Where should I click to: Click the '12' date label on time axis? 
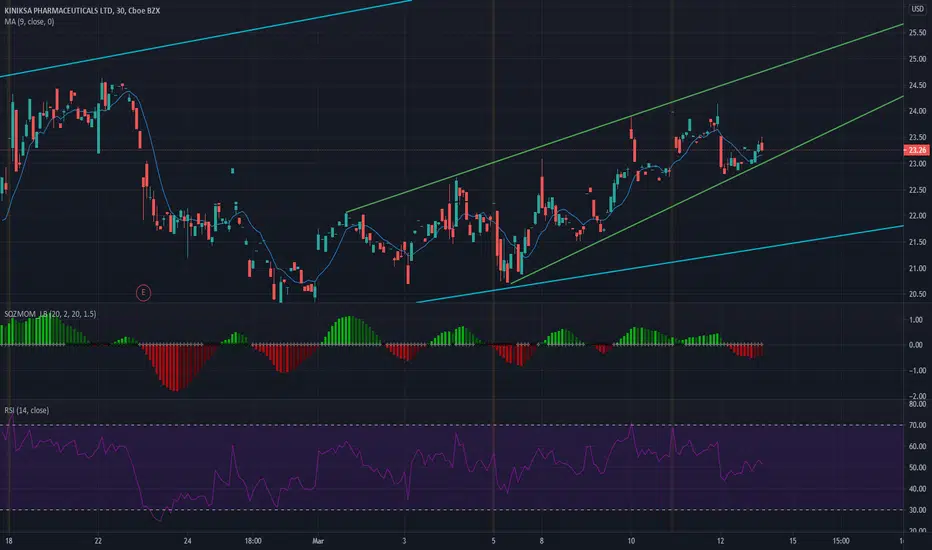(720, 541)
